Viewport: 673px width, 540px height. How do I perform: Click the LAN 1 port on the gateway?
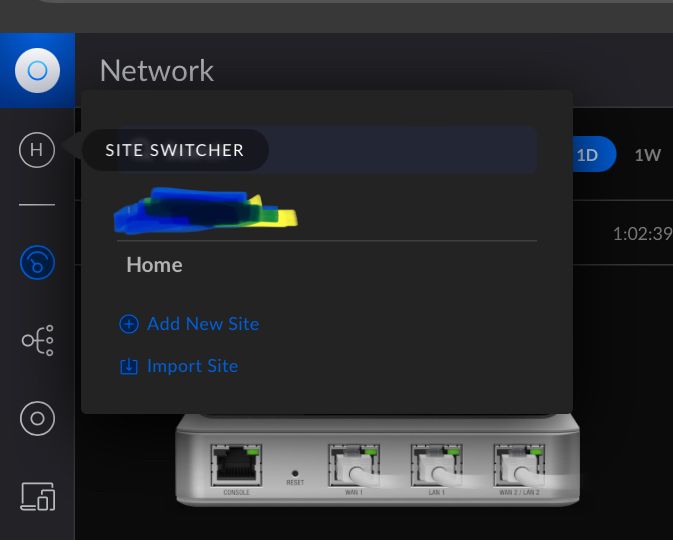[435, 466]
